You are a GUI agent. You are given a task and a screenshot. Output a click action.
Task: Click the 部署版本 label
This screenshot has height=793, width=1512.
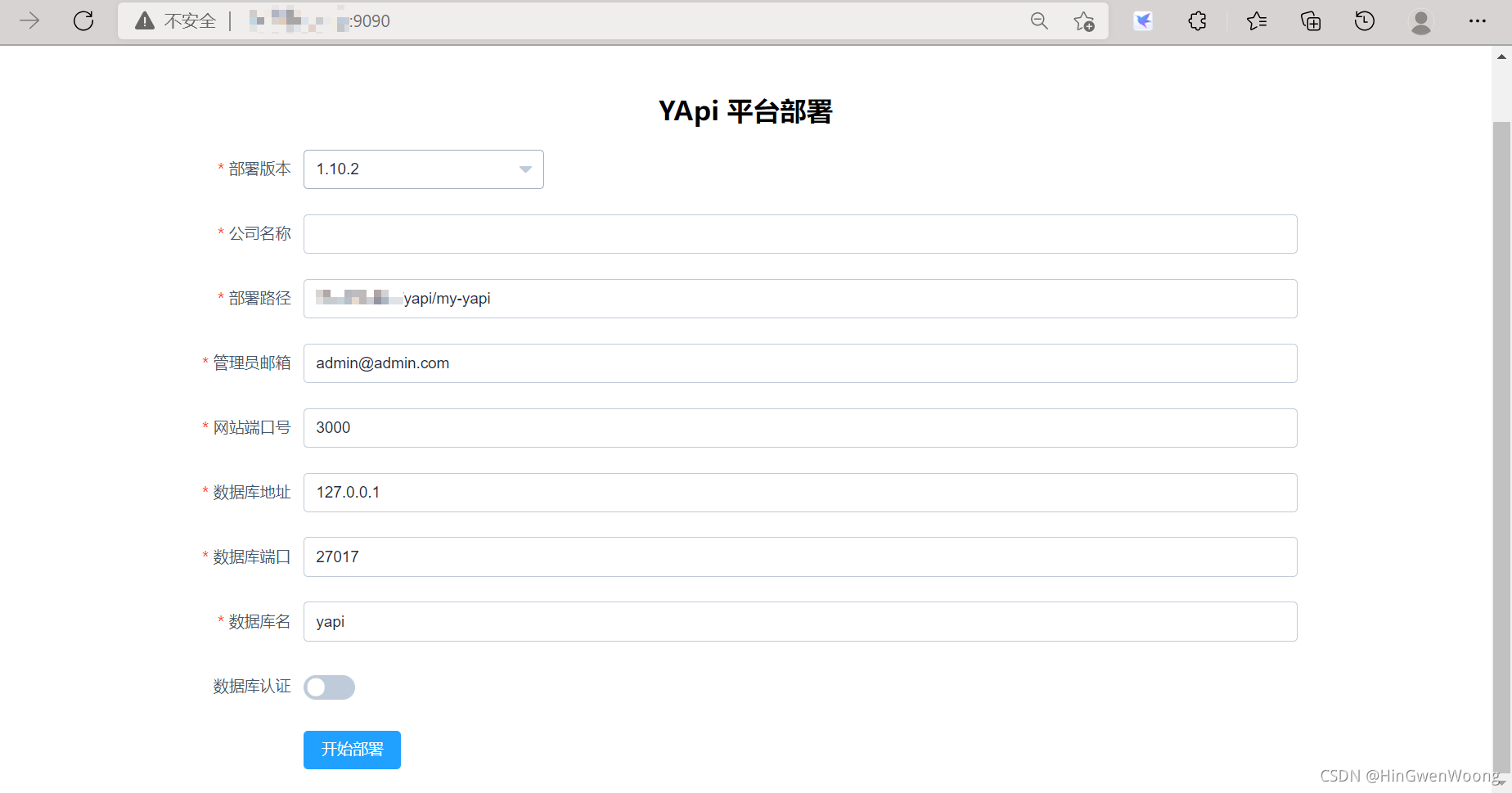point(259,169)
